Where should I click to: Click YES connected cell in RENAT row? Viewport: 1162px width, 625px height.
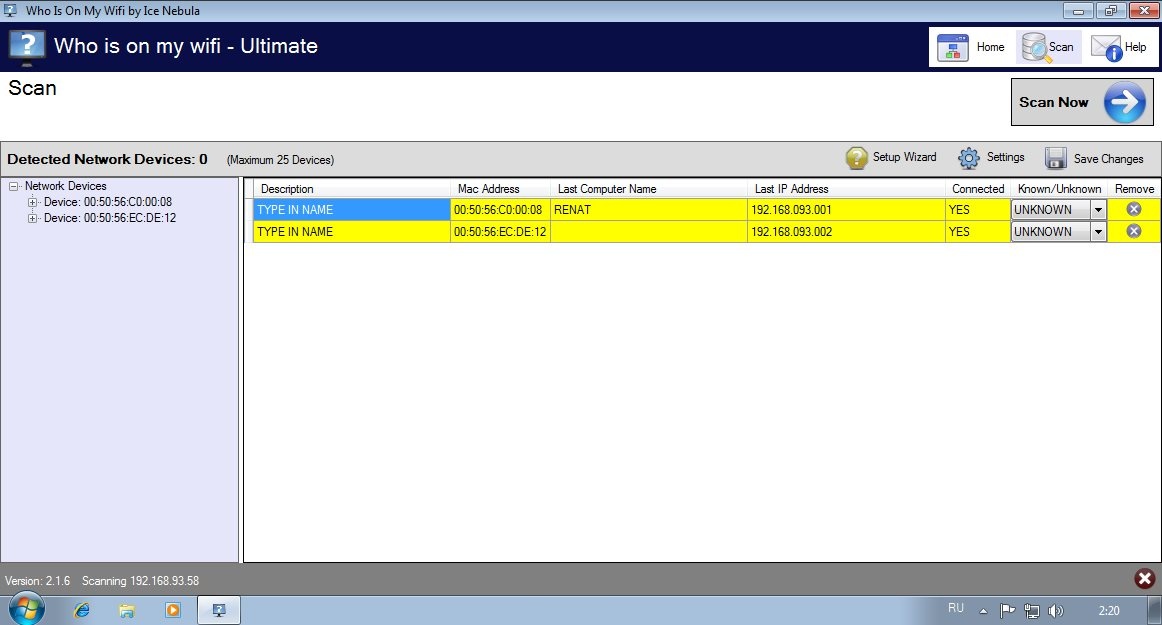point(978,210)
